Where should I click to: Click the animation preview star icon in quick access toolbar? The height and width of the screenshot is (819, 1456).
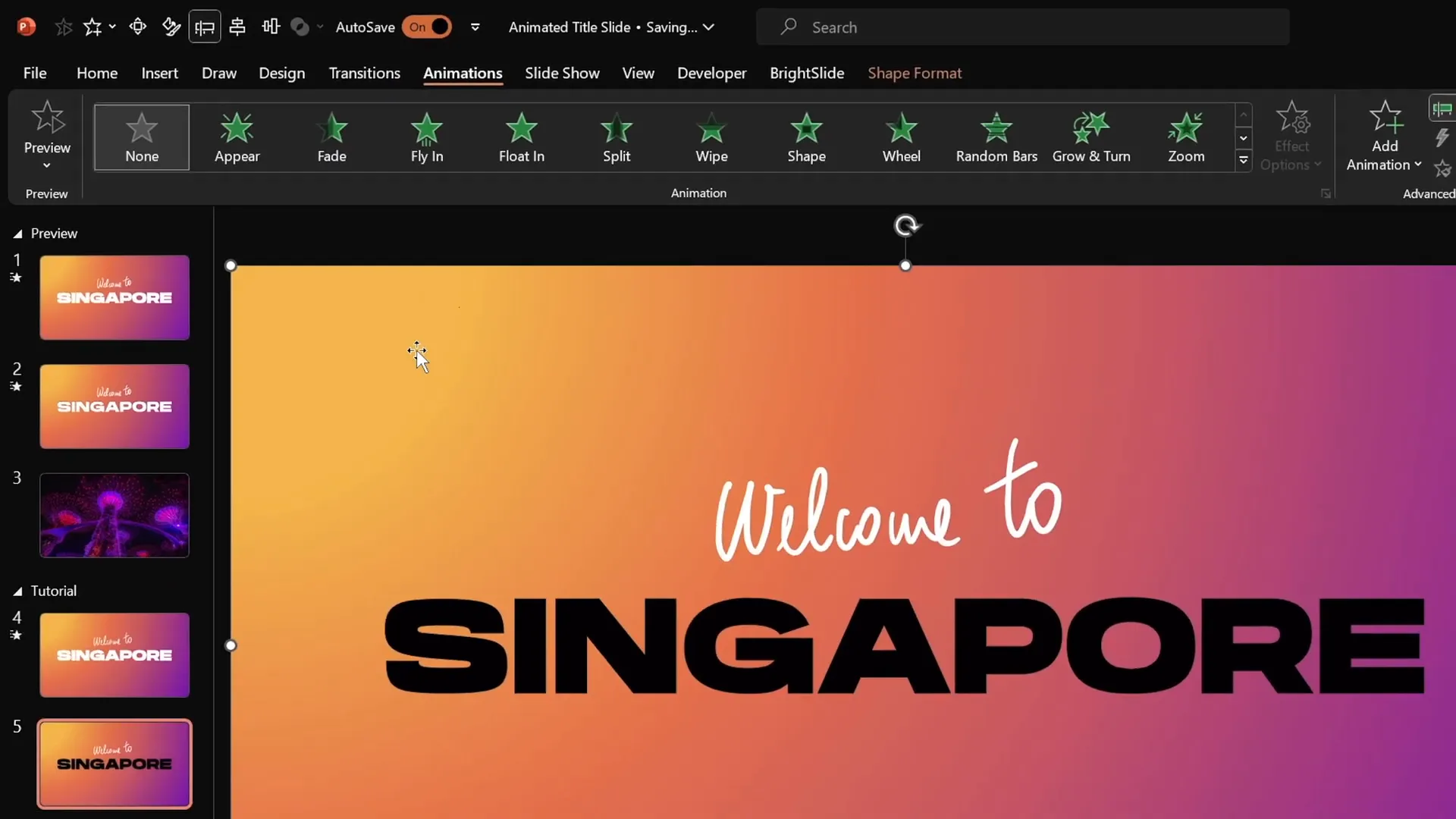click(64, 28)
